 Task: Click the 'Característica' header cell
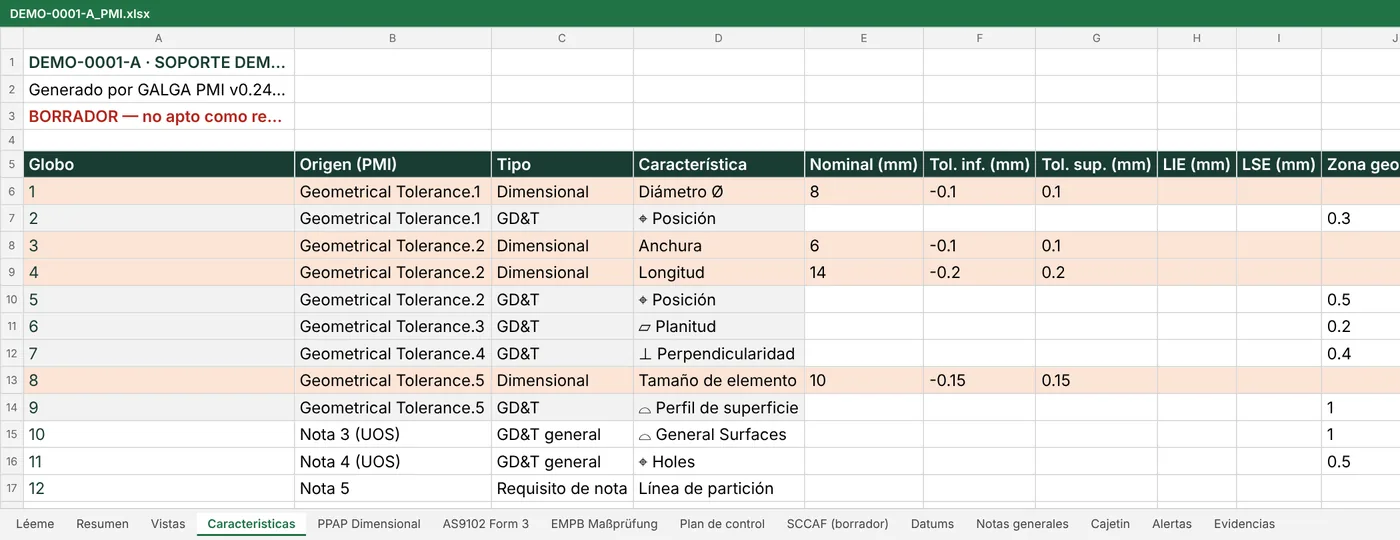(x=719, y=165)
